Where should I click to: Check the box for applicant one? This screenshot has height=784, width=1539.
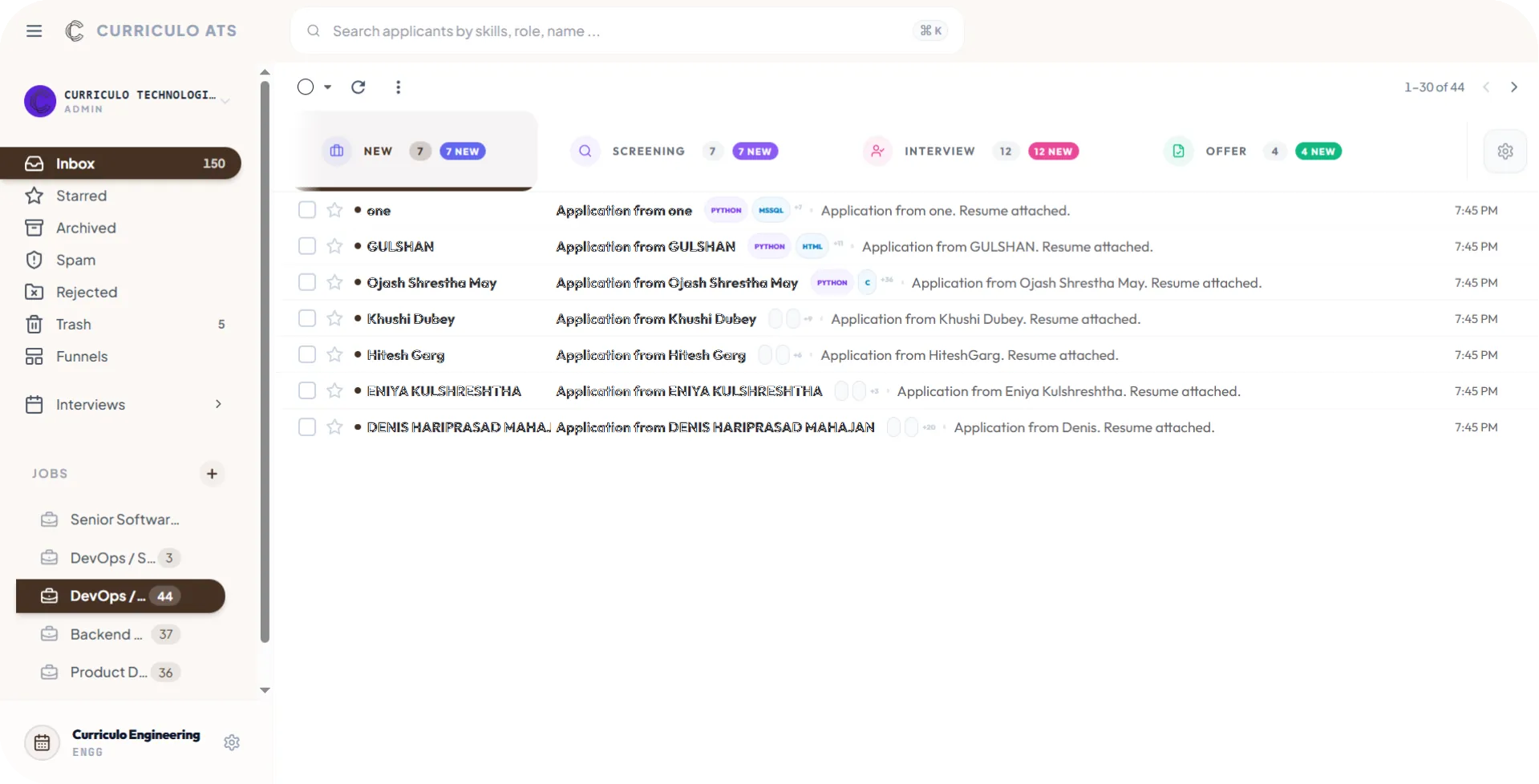point(307,210)
